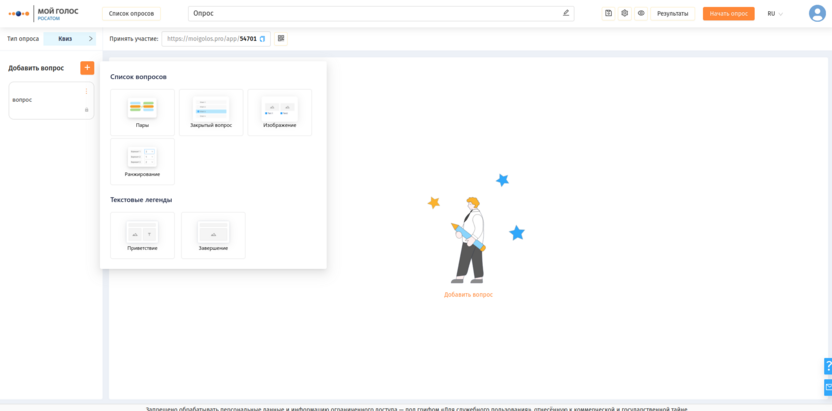Click the participation link field with 54701

click(x=216, y=39)
